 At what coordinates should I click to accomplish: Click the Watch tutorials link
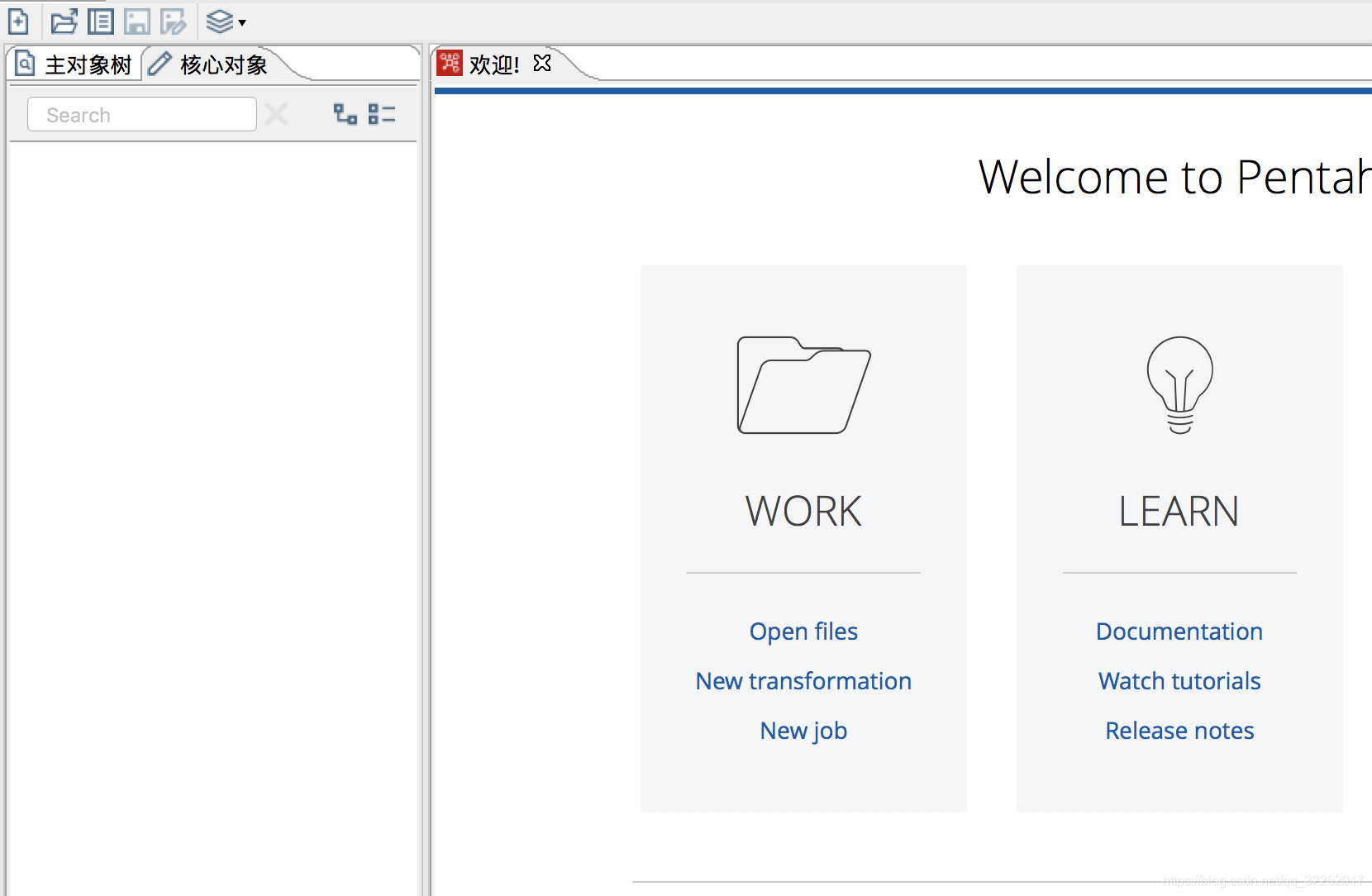pyautogui.click(x=1179, y=681)
